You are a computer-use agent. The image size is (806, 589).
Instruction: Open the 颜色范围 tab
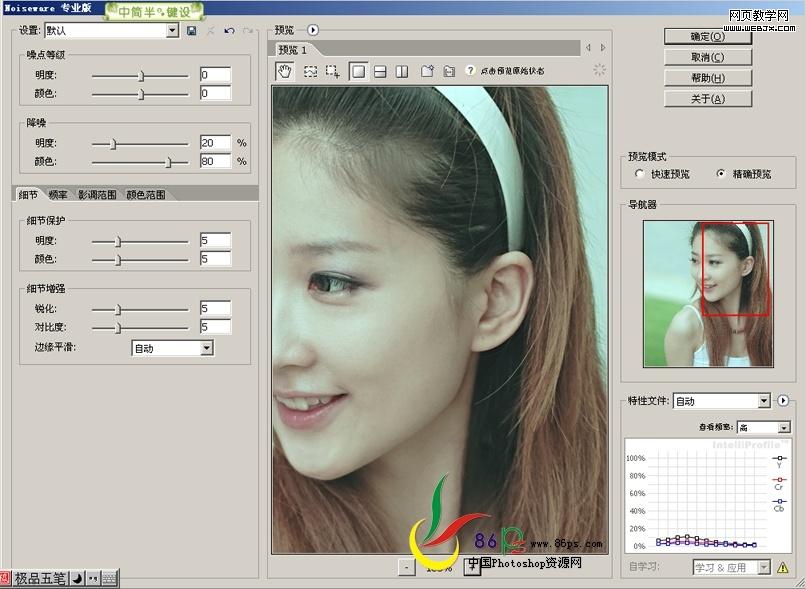[x=145, y=195]
